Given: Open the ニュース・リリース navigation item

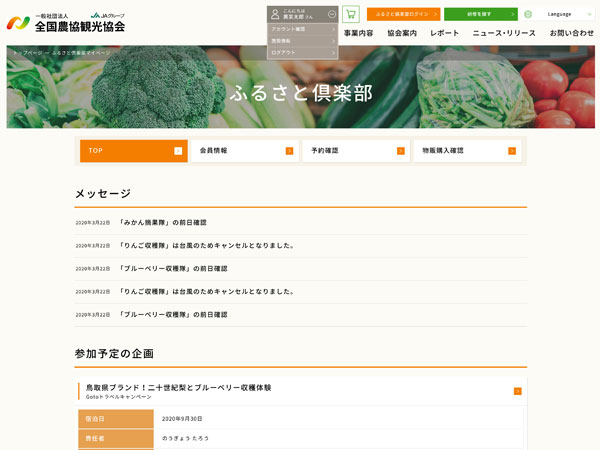Looking at the screenshot, I should click(x=504, y=33).
